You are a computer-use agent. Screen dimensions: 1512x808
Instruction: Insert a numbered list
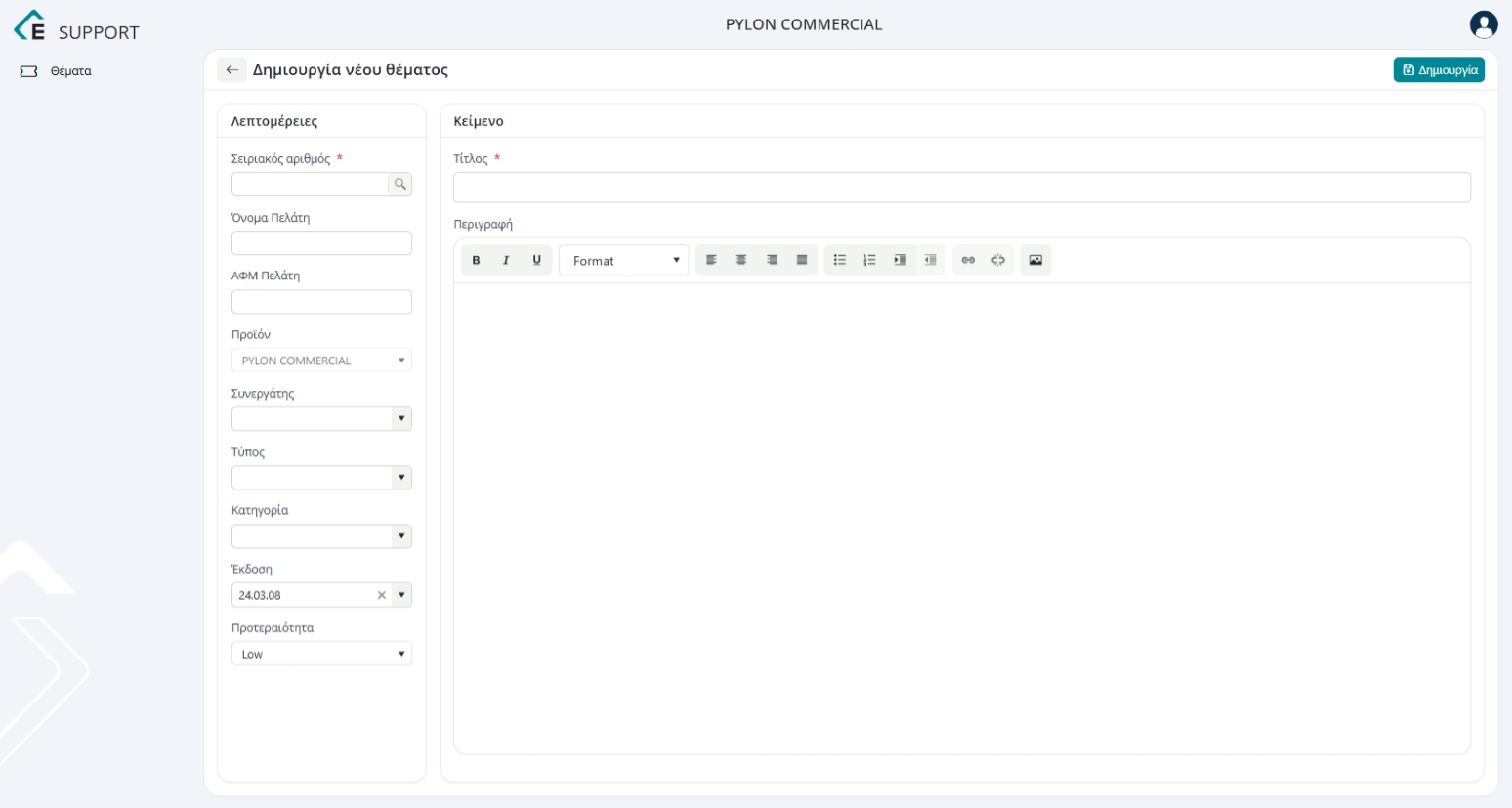point(869,260)
